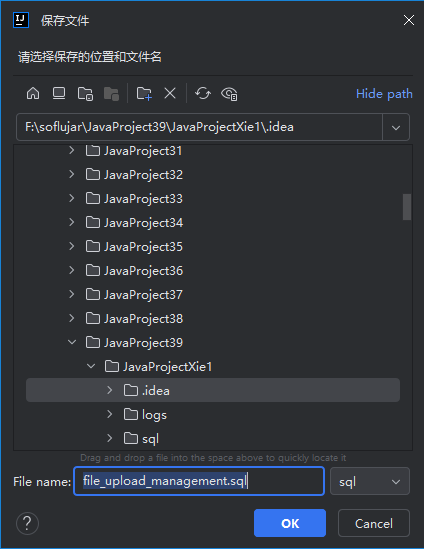Screen dimensions: 424x549
Task: Create a new folder icon
Action: coord(144,93)
